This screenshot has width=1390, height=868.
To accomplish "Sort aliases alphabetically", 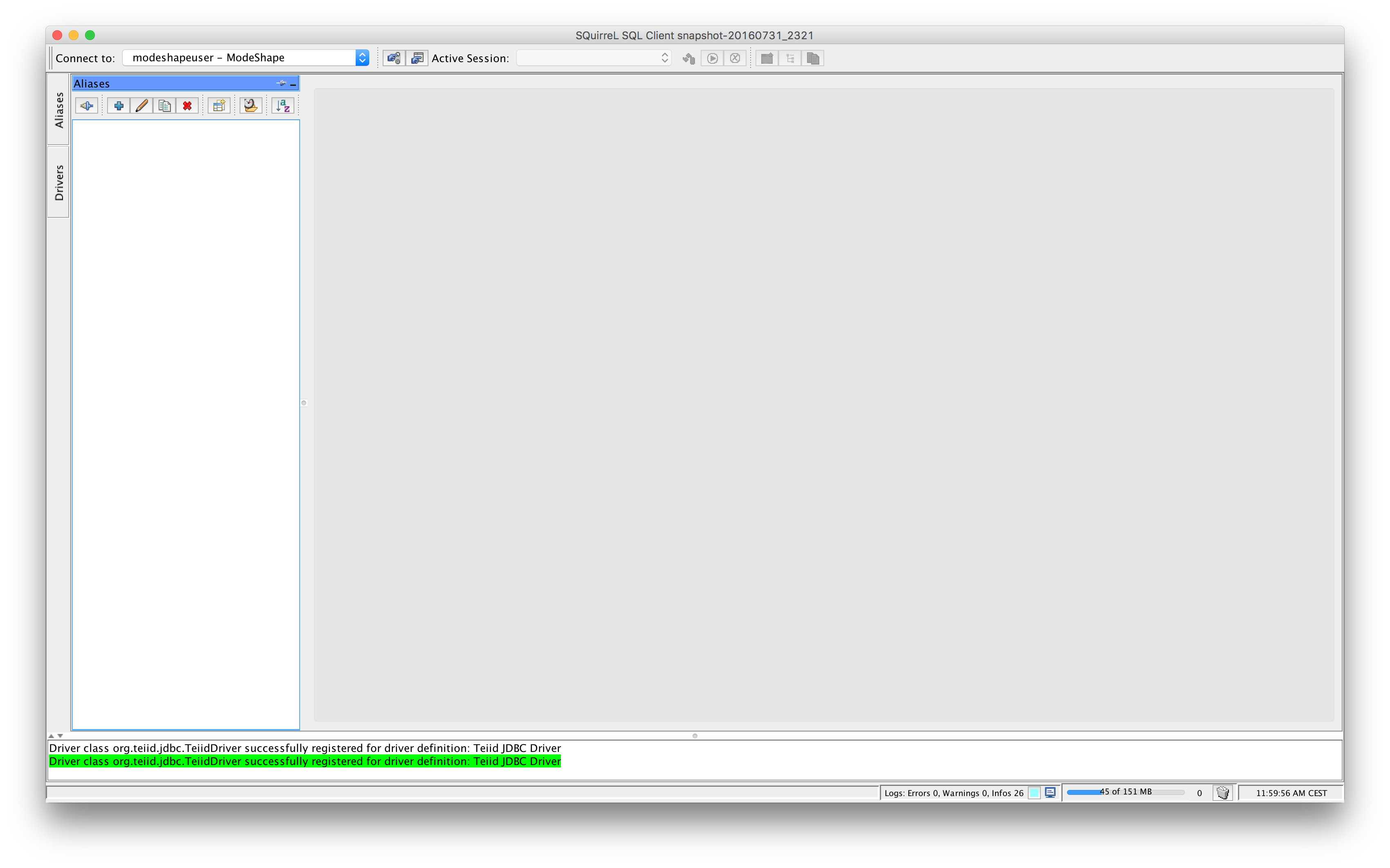I will pyautogui.click(x=282, y=105).
